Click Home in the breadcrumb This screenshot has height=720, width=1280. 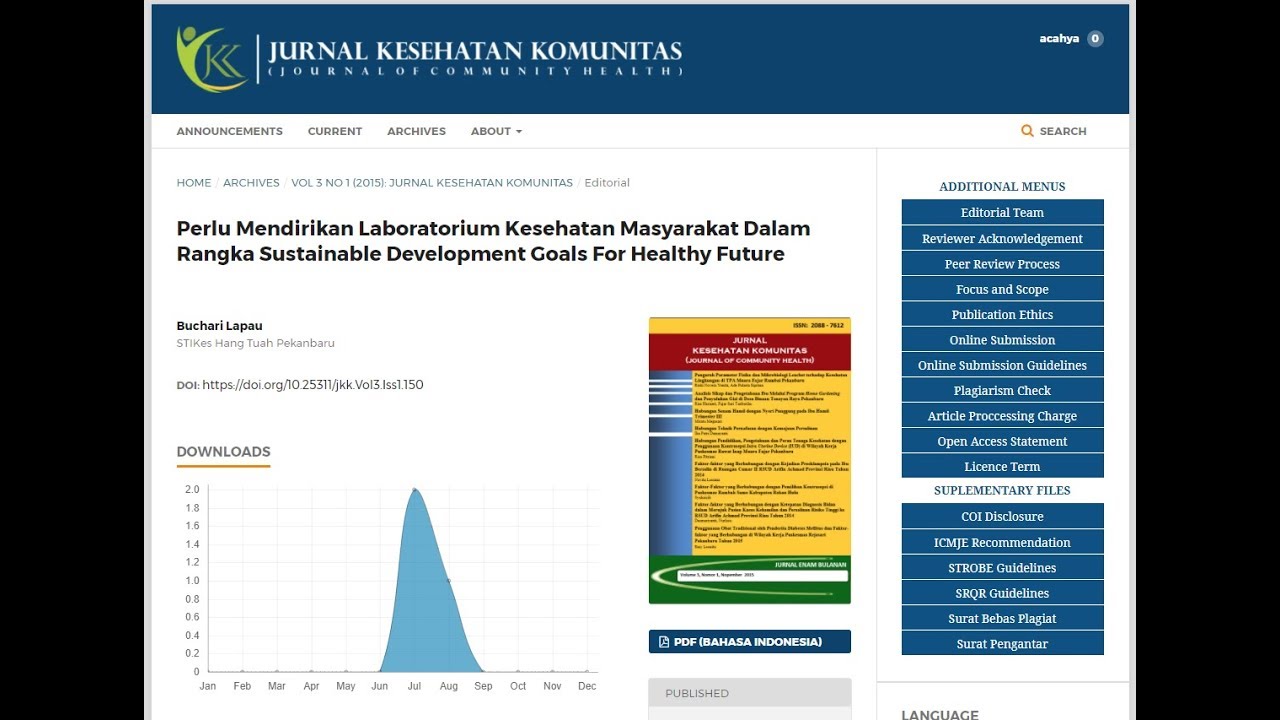(x=194, y=183)
